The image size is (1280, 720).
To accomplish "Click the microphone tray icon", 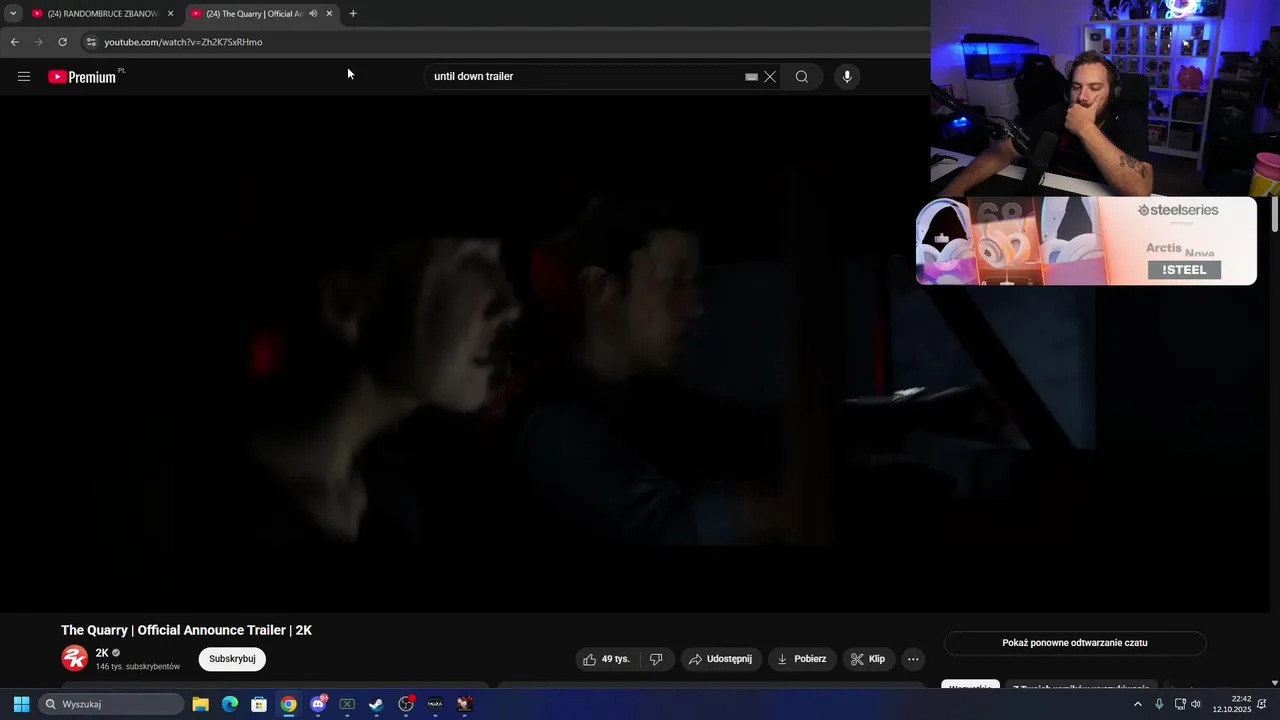I will pyautogui.click(x=1159, y=704).
